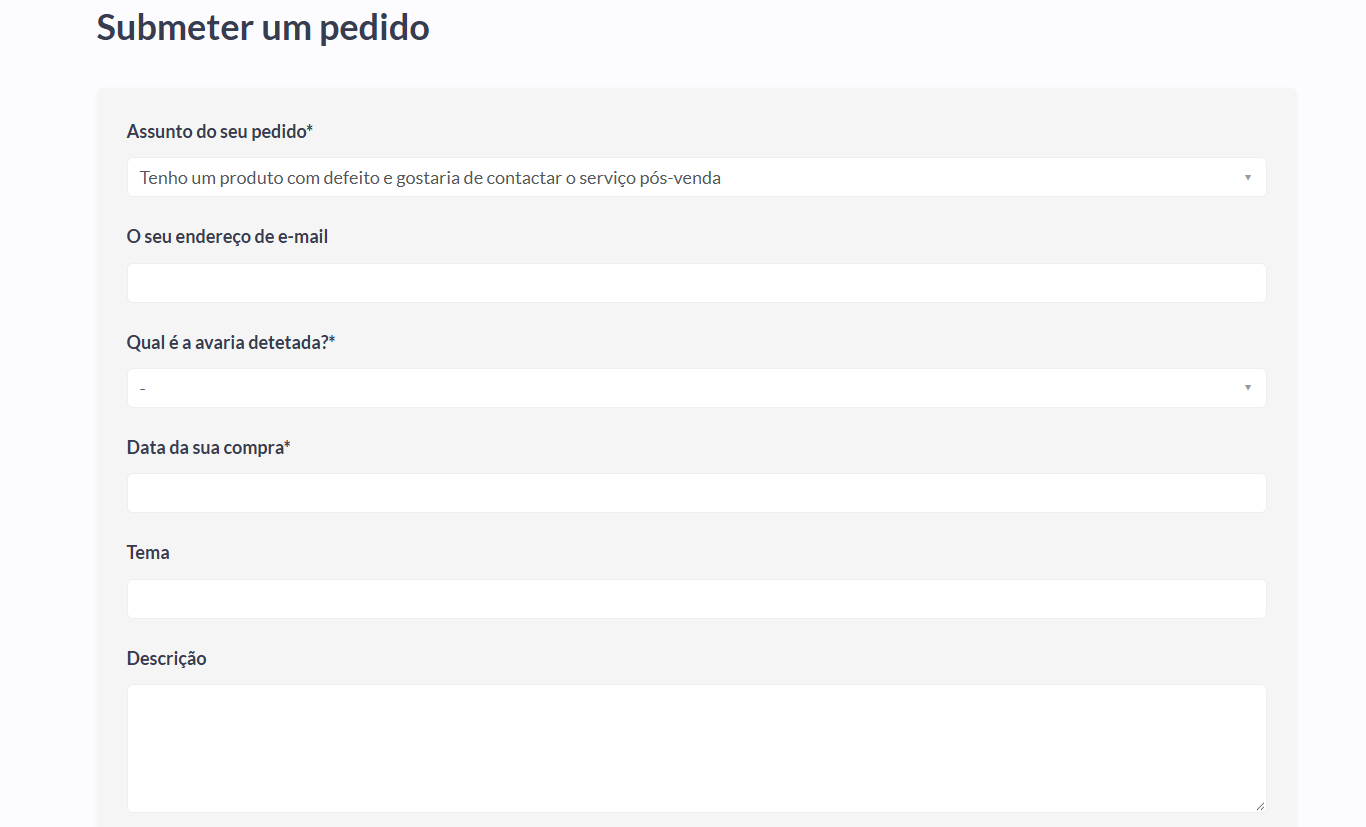Screen dimensions: 1366x827
Task: Click the 'Submeter um pedido' page heading
Action: [x=263, y=28]
